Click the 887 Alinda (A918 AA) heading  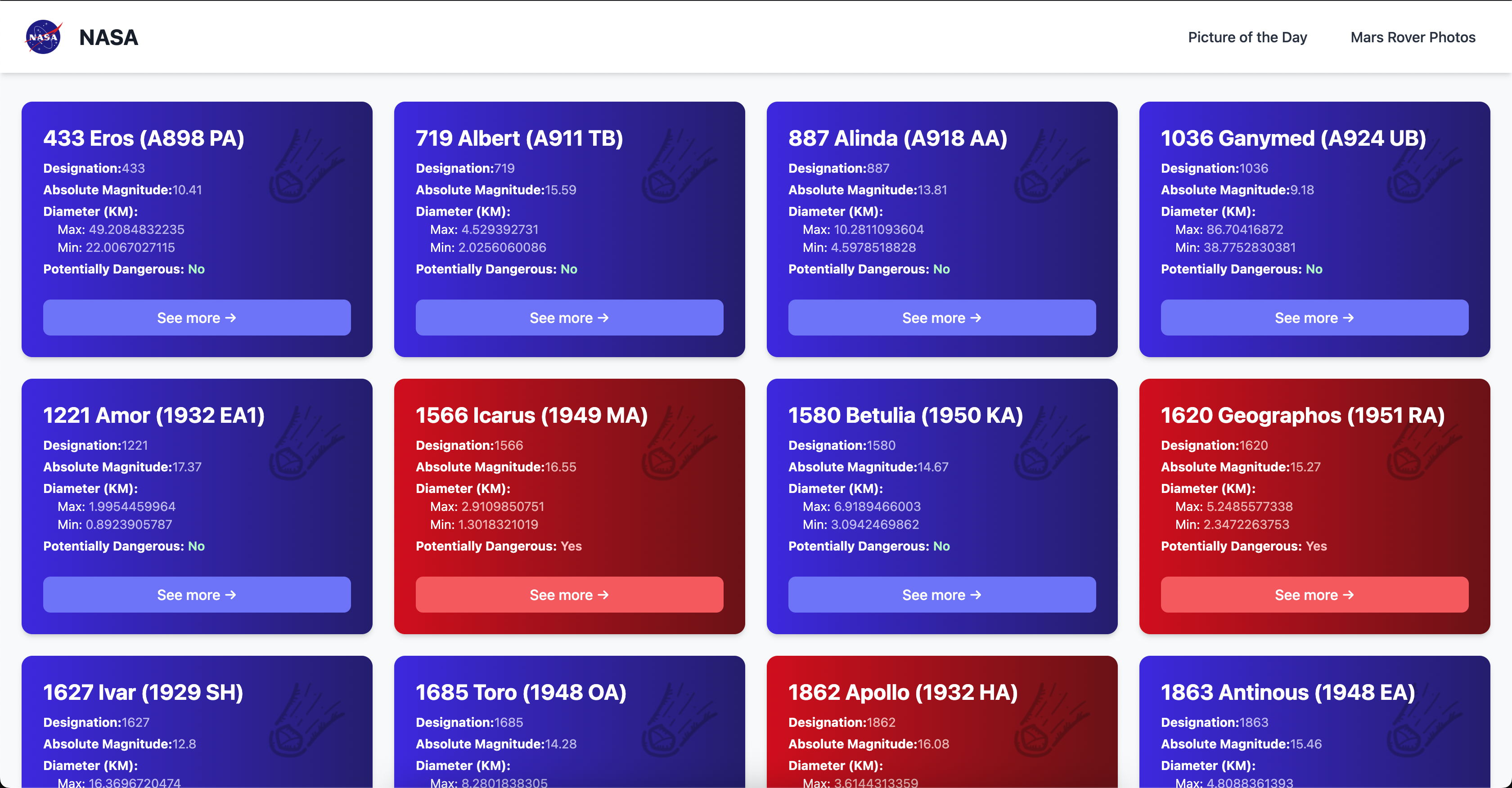(898, 139)
